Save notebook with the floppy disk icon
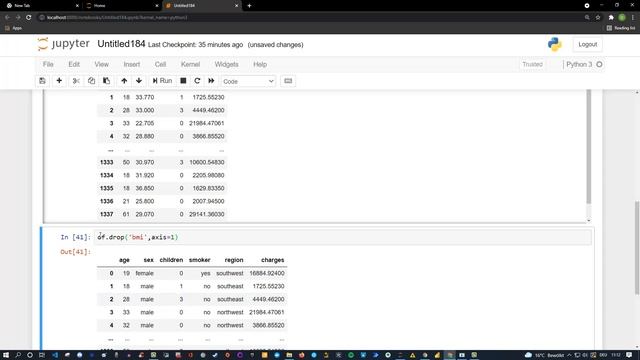The image size is (640, 360). [42, 81]
